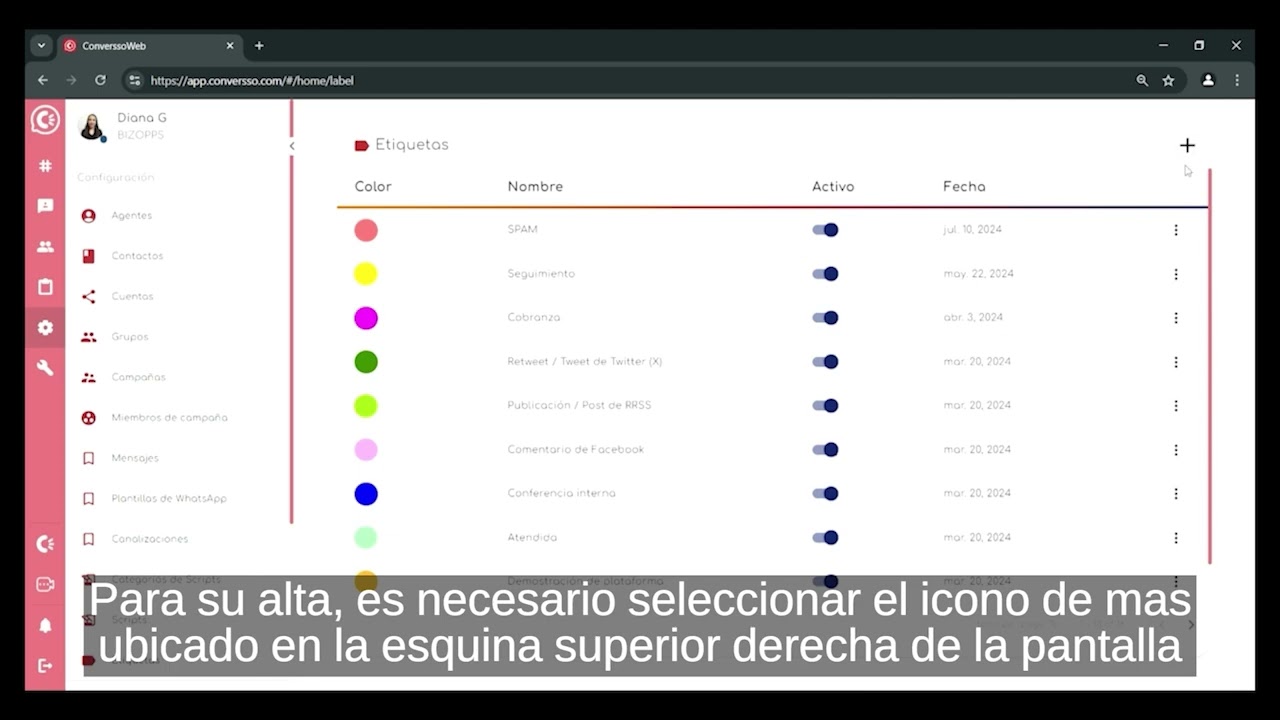Click Diana G profile avatar
The width and height of the screenshot is (1280, 720).
(x=91, y=127)
